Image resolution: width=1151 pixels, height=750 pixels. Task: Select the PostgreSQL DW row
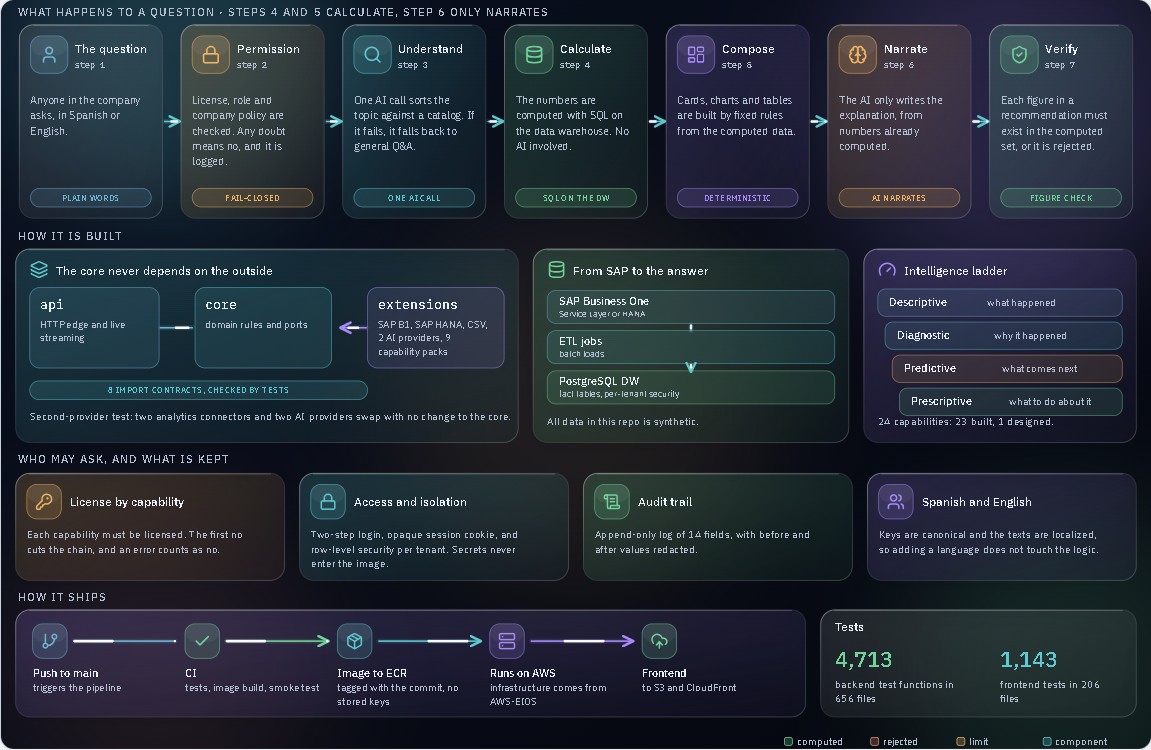[691, 387]
